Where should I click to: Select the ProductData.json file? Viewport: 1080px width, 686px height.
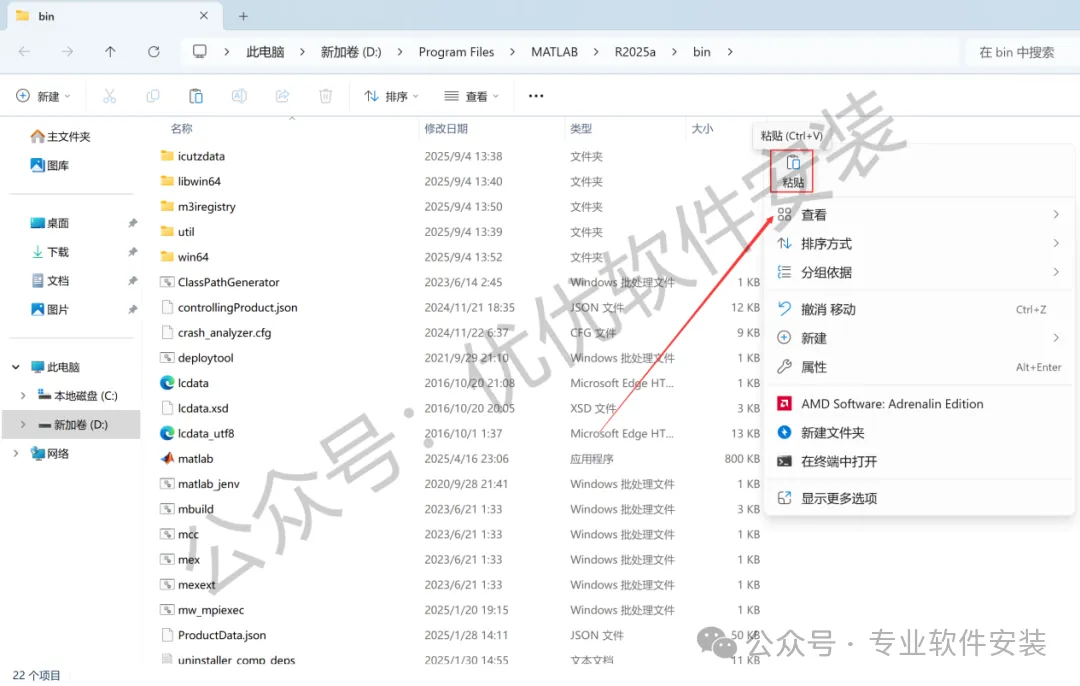click(214, 635)
